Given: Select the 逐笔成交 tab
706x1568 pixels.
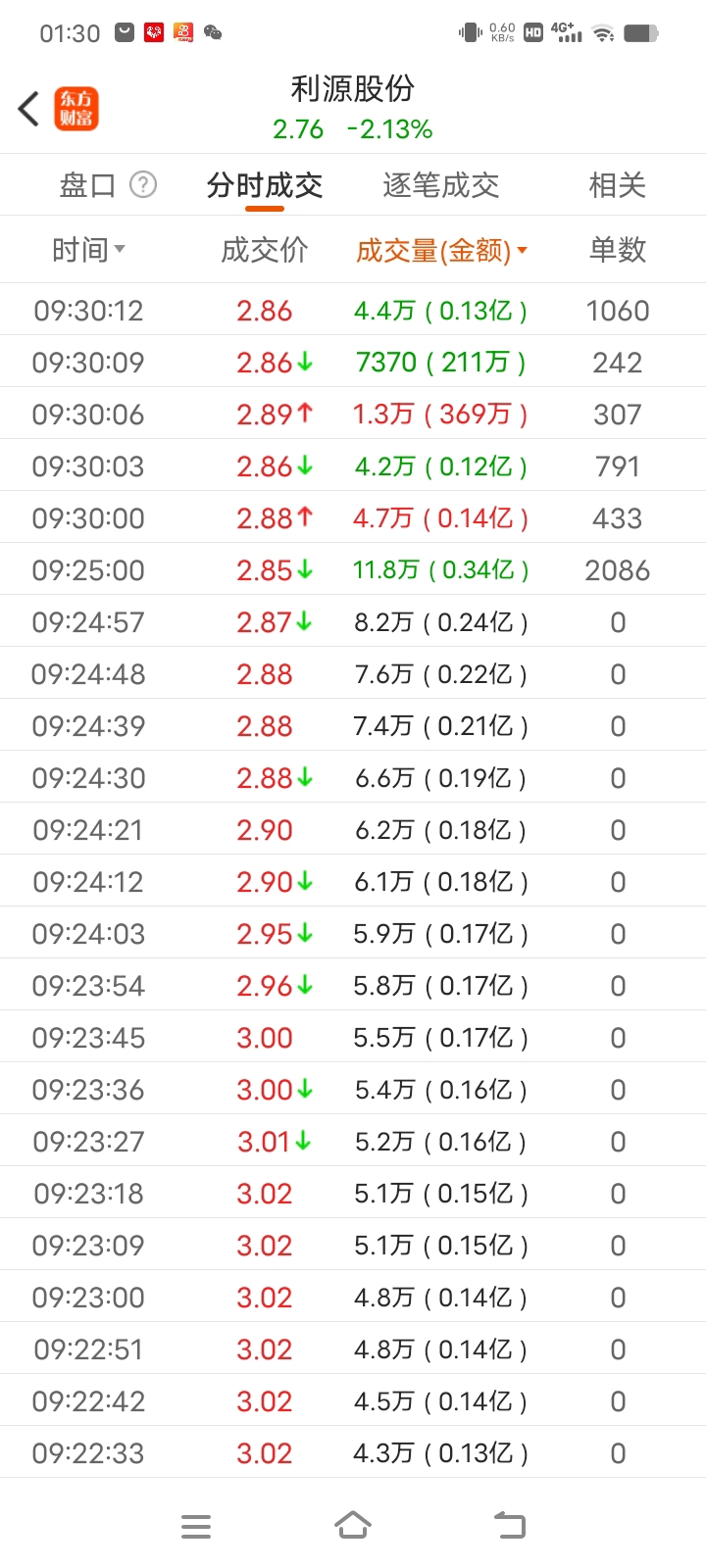Looking at the screenshot, I should tap(441, 185).
